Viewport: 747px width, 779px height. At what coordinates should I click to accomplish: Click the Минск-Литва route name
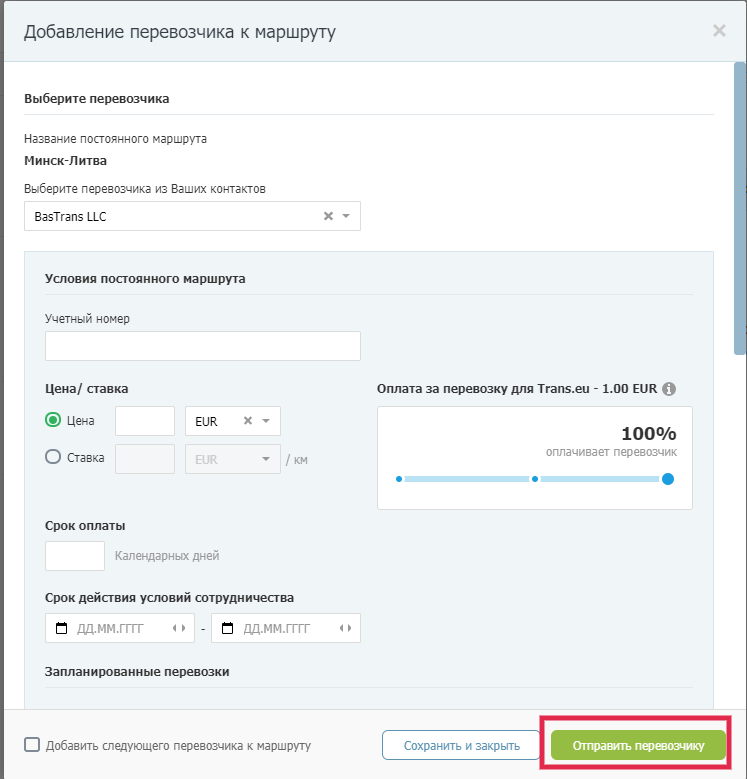[x=66, y=160]
